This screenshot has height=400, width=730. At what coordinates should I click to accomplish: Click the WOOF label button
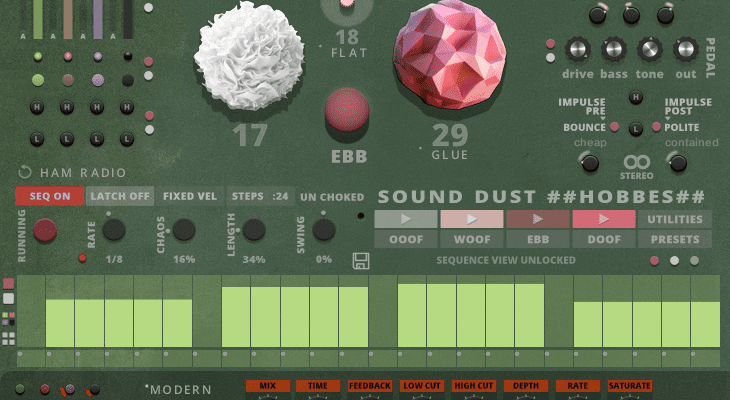(471, 240)
